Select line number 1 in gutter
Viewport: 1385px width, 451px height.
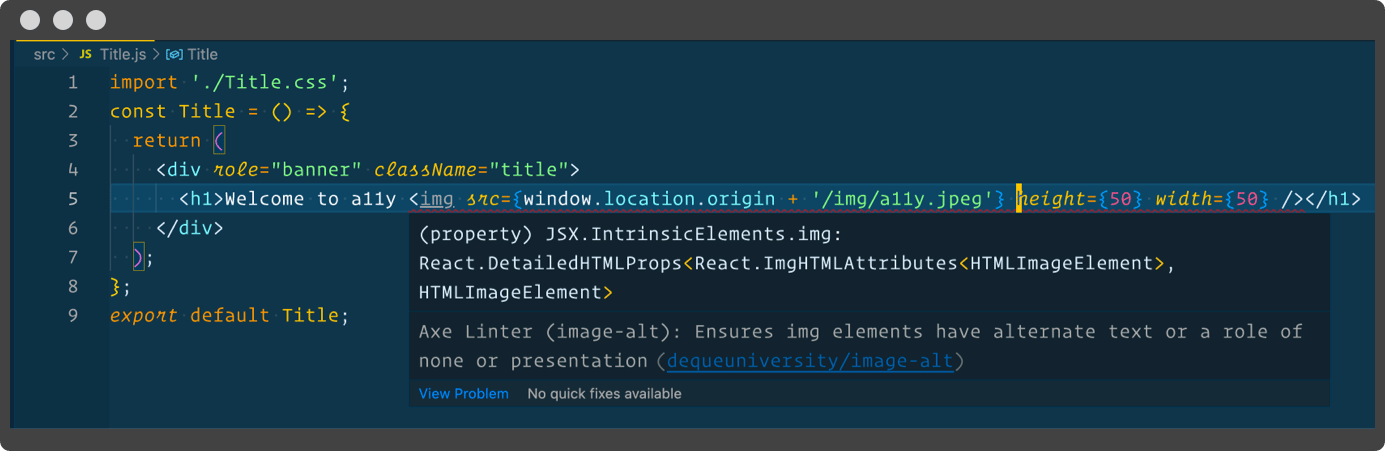click(72, 82)
